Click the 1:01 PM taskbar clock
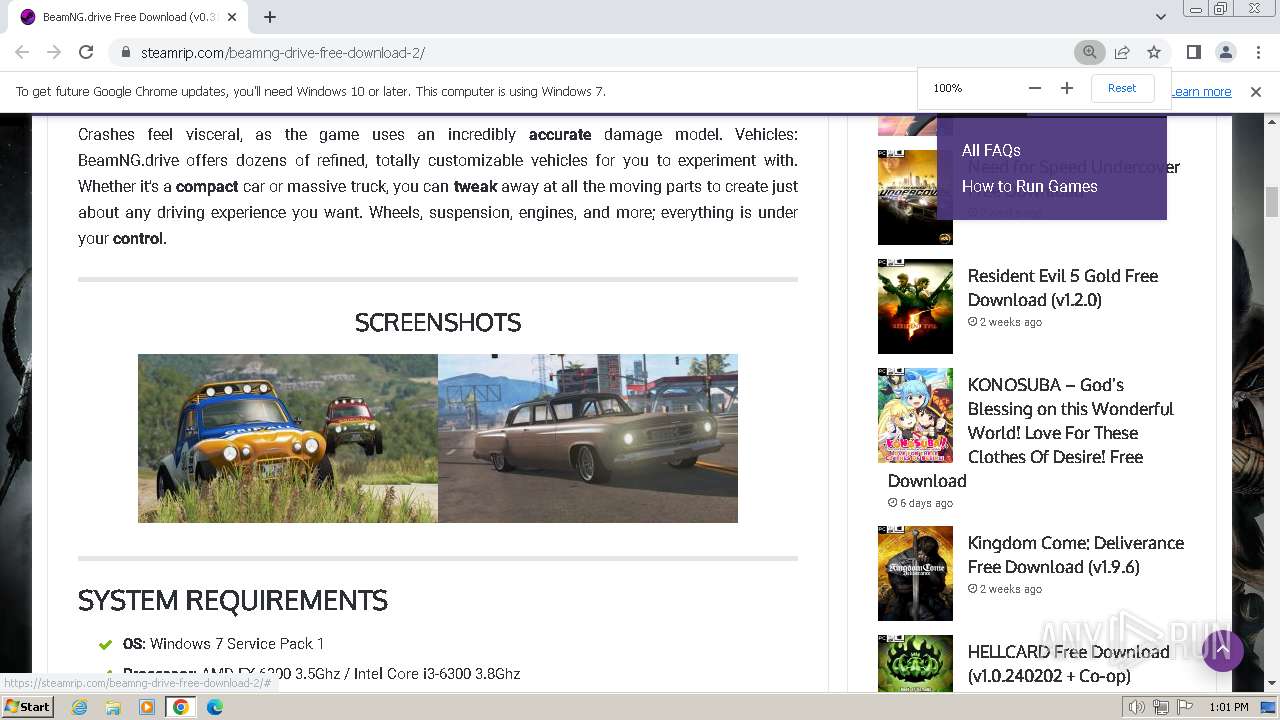The width and height of the screenshot is (1280, 720). click(x=1228, y=707)
